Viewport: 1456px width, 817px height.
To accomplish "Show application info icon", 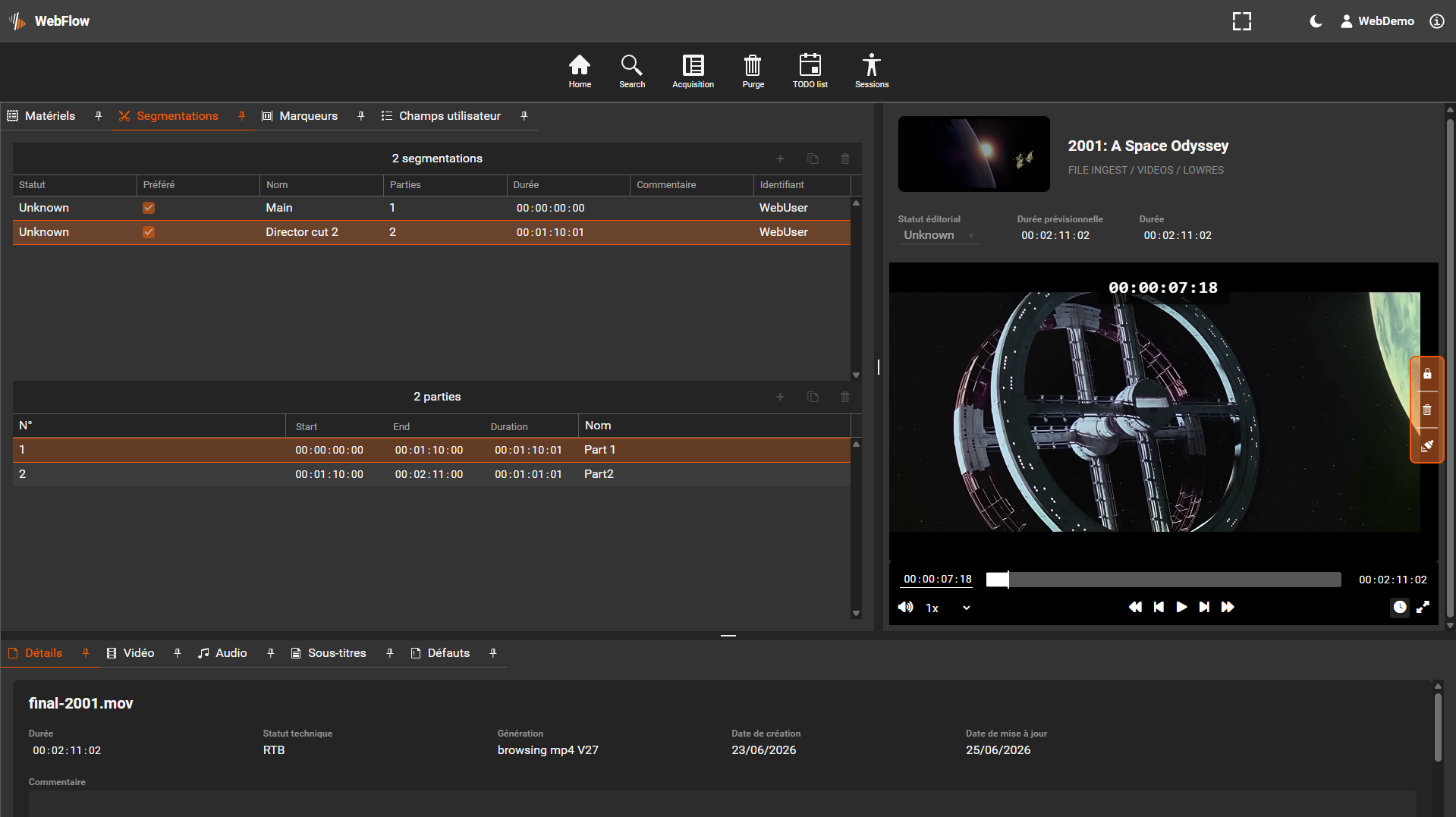I will click(x=1437, y=21).
